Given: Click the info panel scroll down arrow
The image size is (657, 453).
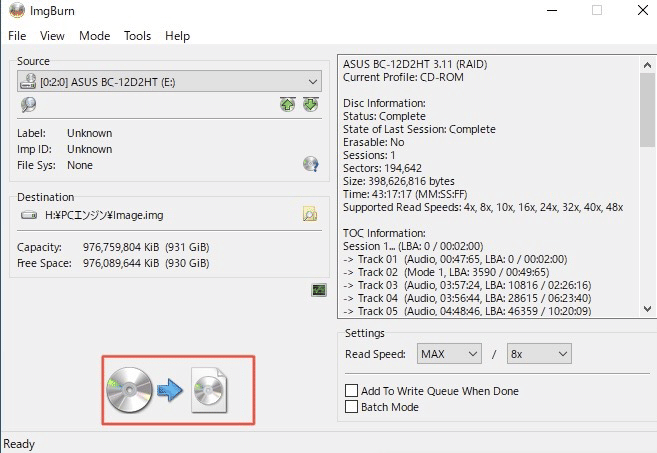Looking at the screenshot, I should tap(647, 309).
